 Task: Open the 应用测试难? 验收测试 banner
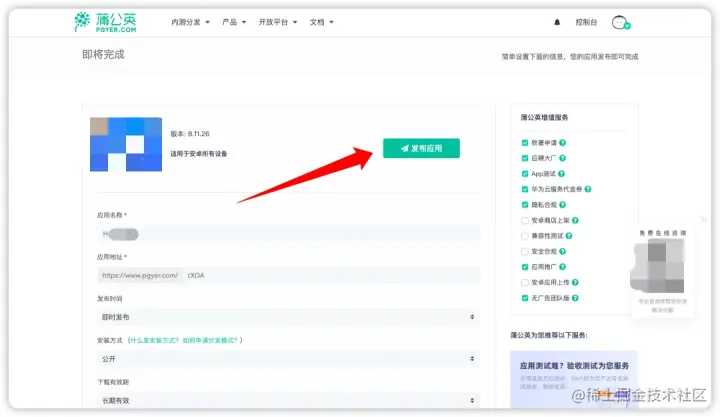tap(574, 379)
